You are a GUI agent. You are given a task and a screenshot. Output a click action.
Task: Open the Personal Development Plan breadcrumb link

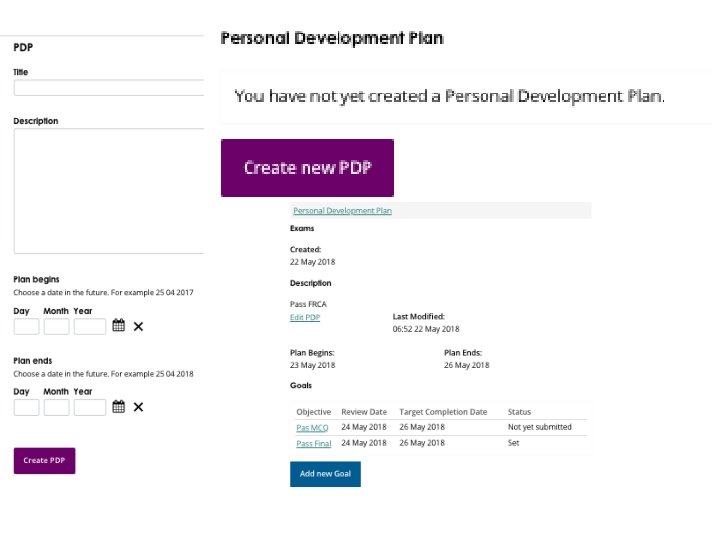tap(342, 211)
